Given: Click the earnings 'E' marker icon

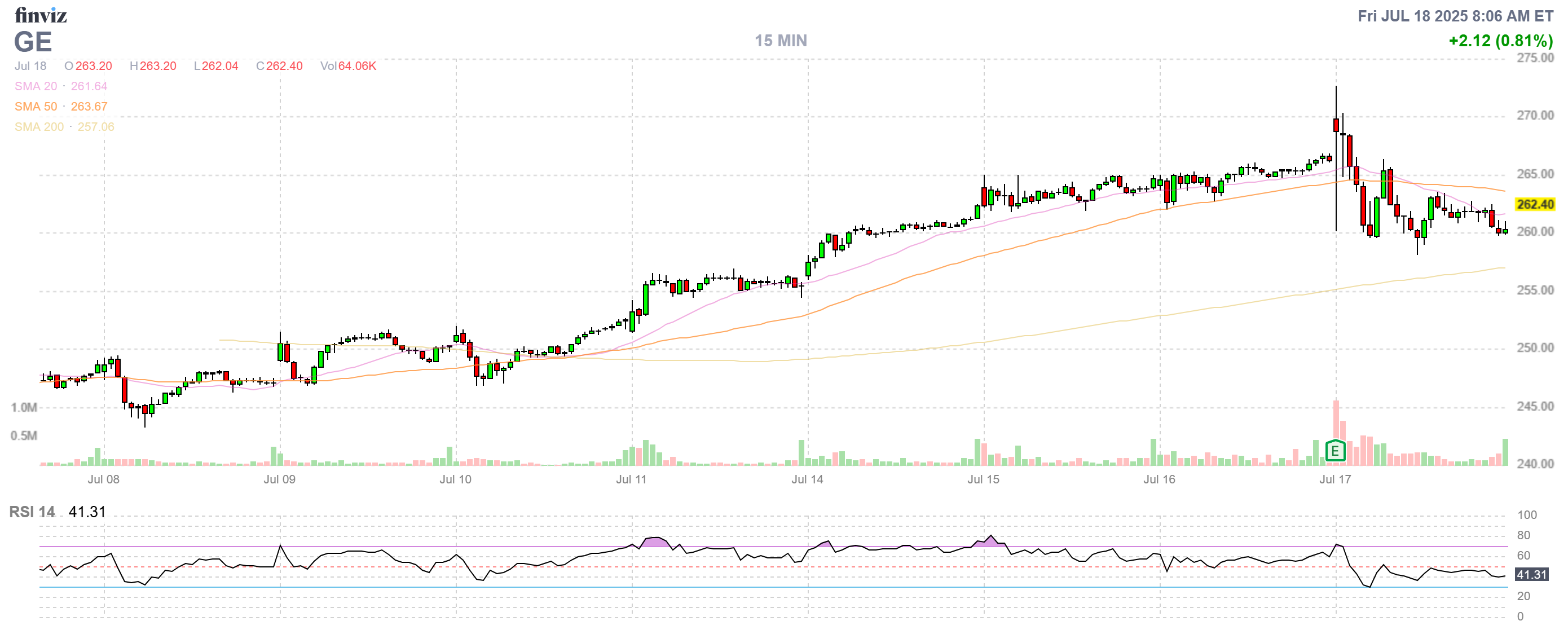Looking at the screenshot, I should click(1334, 451).
